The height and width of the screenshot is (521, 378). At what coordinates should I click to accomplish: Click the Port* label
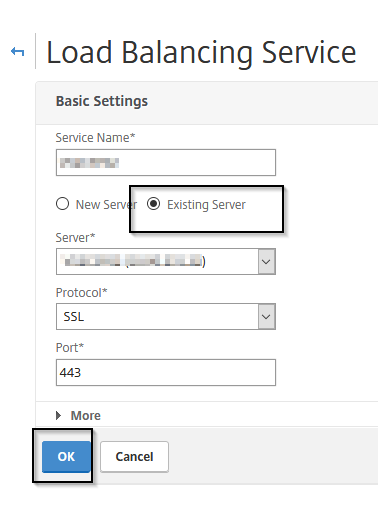click(70, 348)
